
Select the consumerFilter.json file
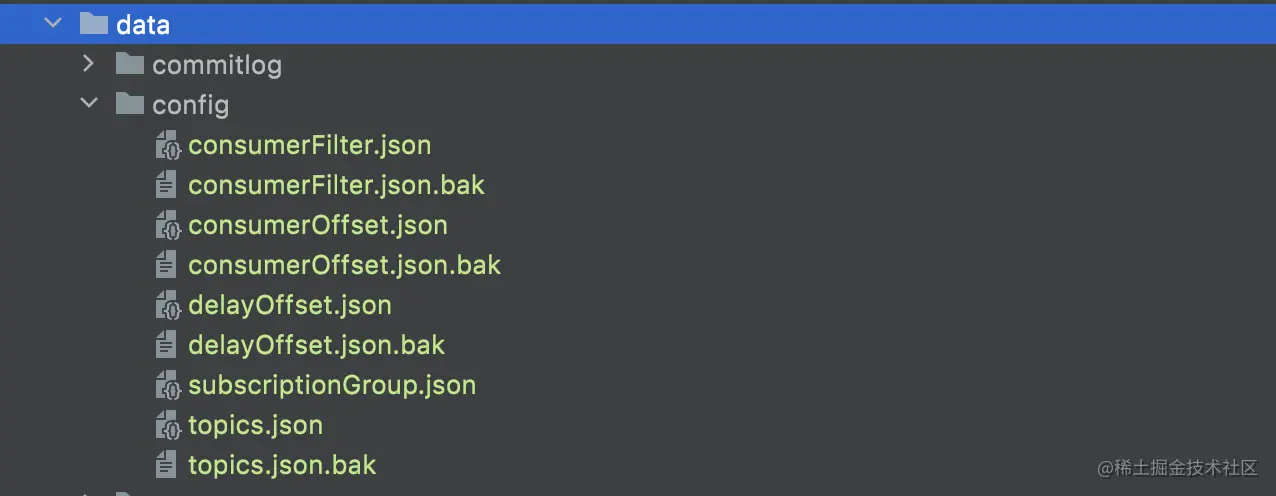309,145
